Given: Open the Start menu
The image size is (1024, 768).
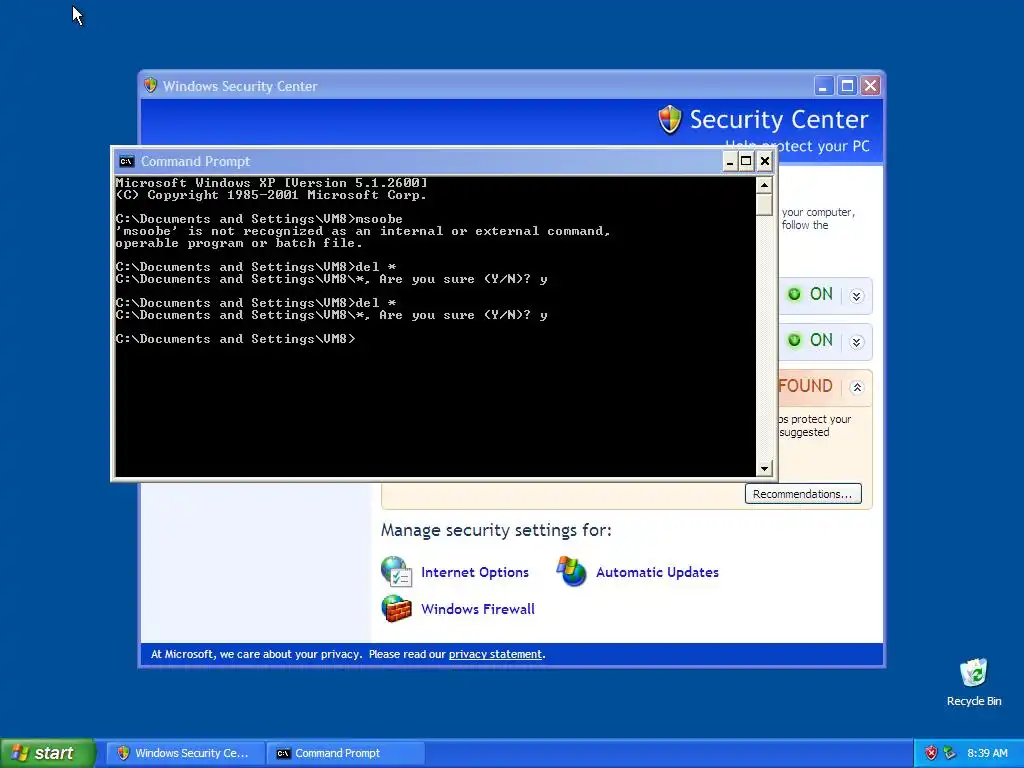Looking at the screenshot, I should click(47, 753).
